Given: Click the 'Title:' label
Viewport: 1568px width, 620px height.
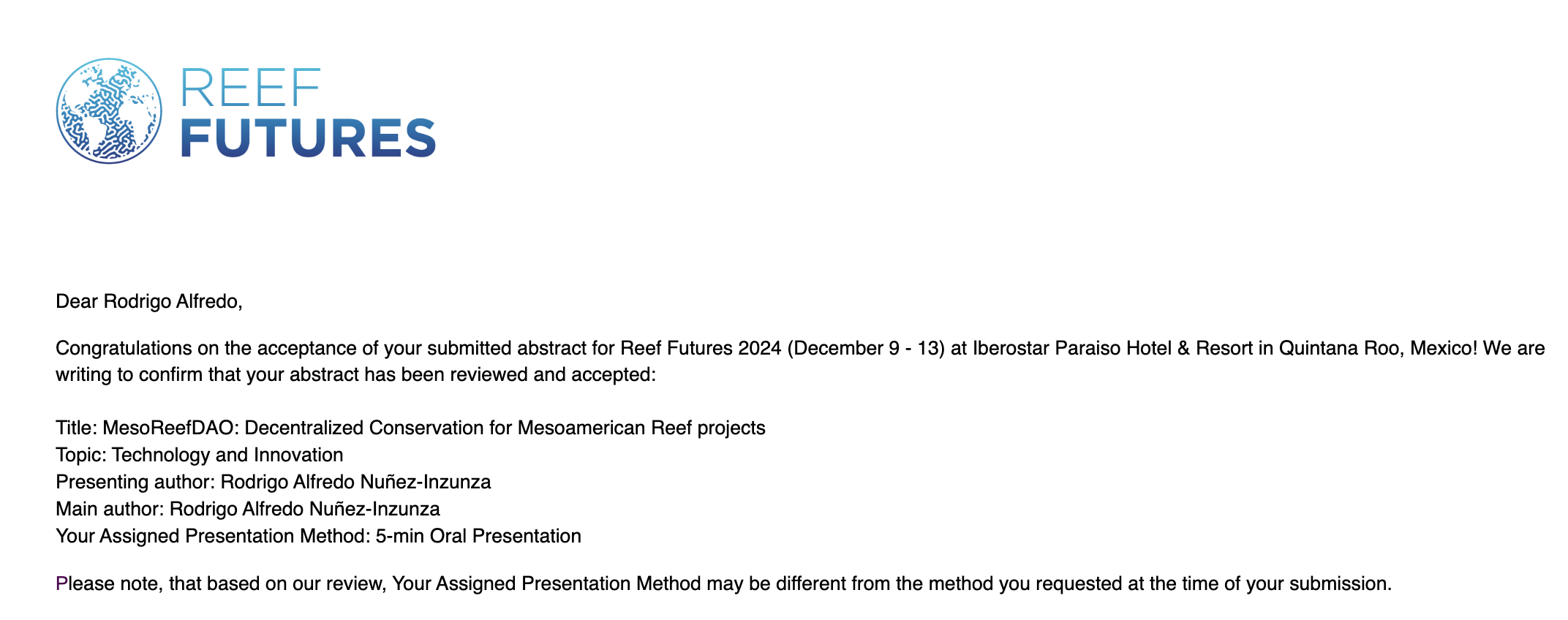Looking at the screenshot, I should [76, 428].
